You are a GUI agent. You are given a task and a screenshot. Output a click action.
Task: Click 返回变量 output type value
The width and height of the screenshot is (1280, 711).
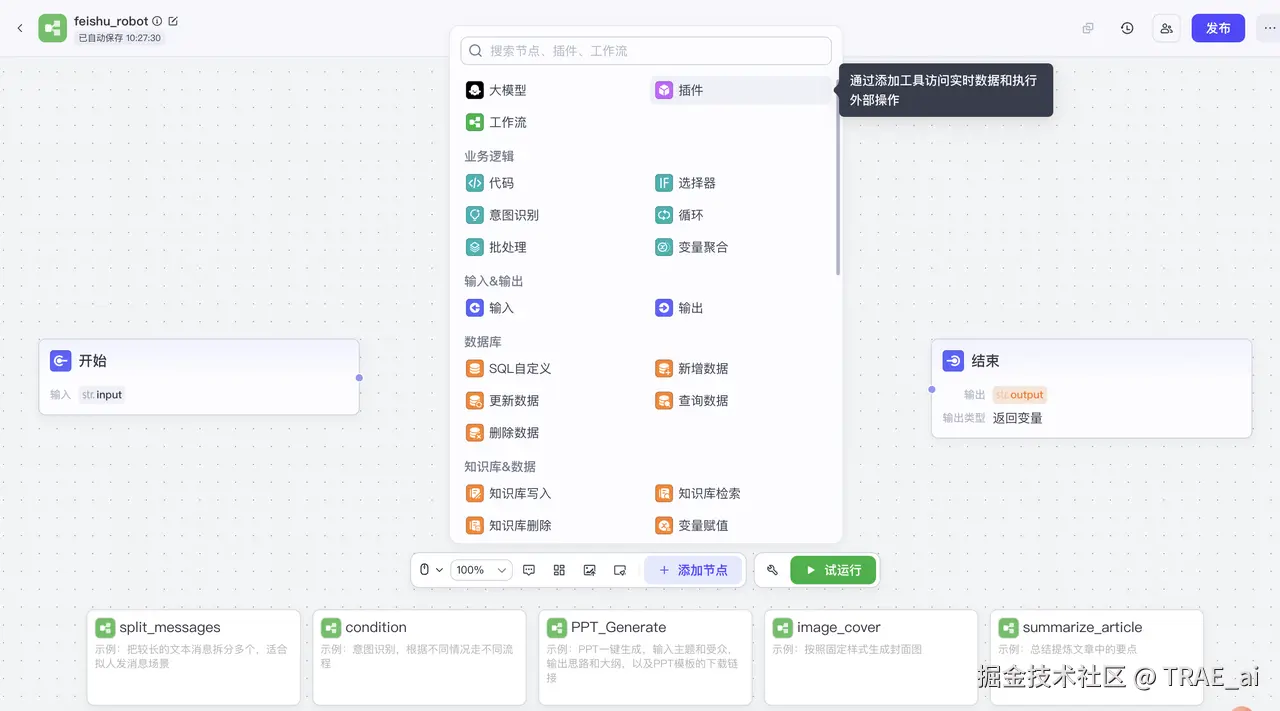pos(1017,418)
